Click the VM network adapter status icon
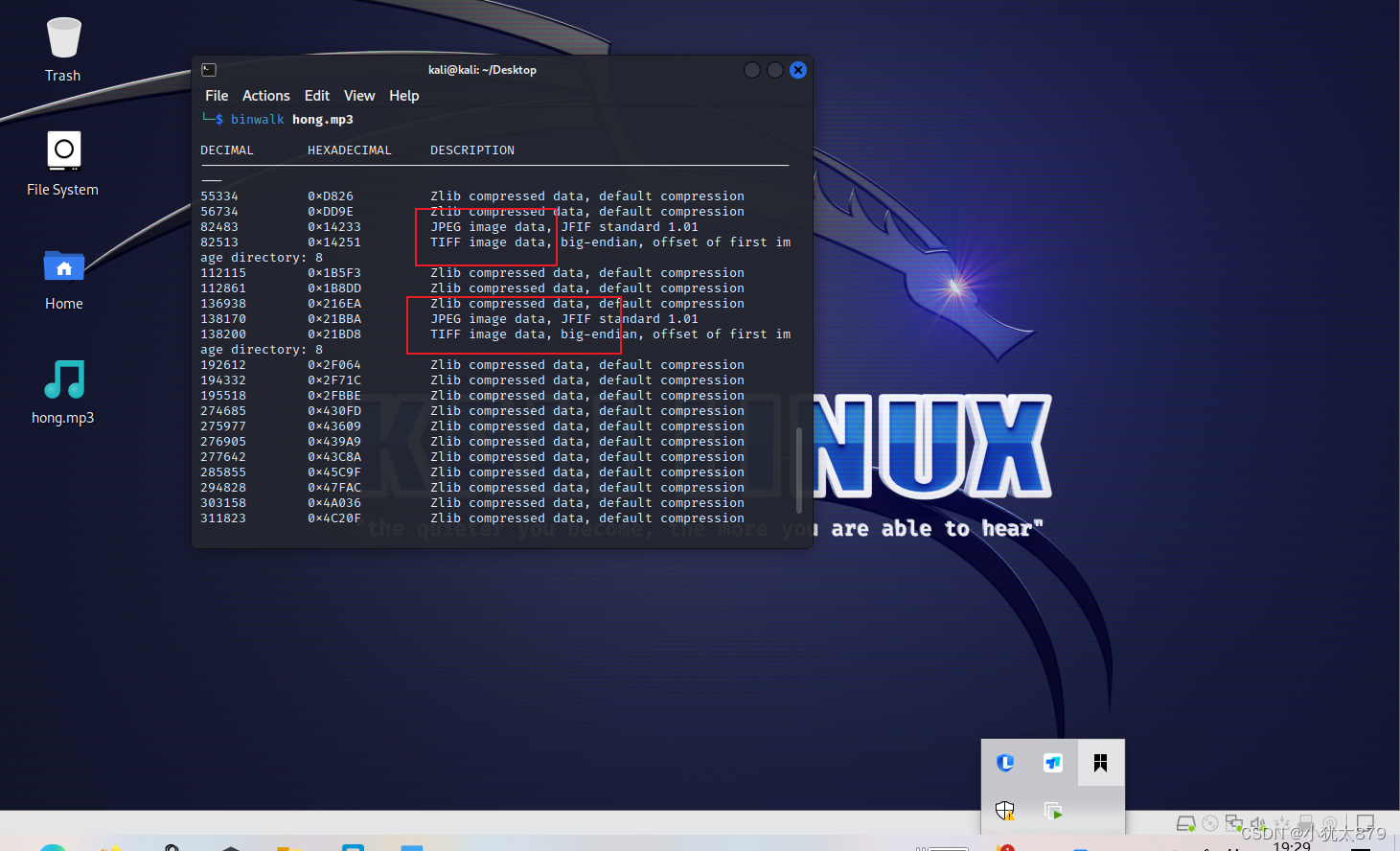The width and height of the screenshot is (1400, 851). coord(1234,823)
